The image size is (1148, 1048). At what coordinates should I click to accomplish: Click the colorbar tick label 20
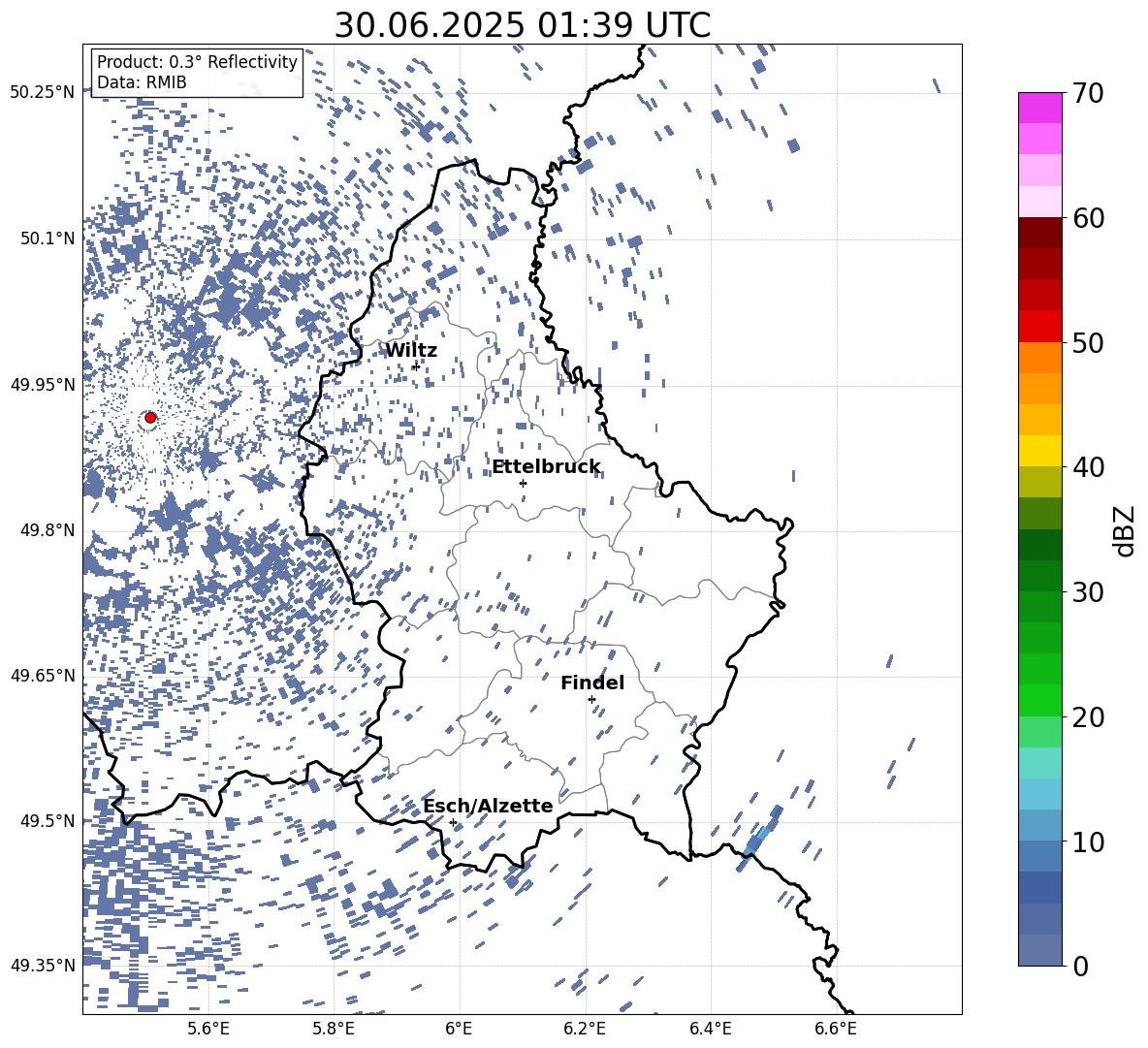click(x=1088, y=717)
